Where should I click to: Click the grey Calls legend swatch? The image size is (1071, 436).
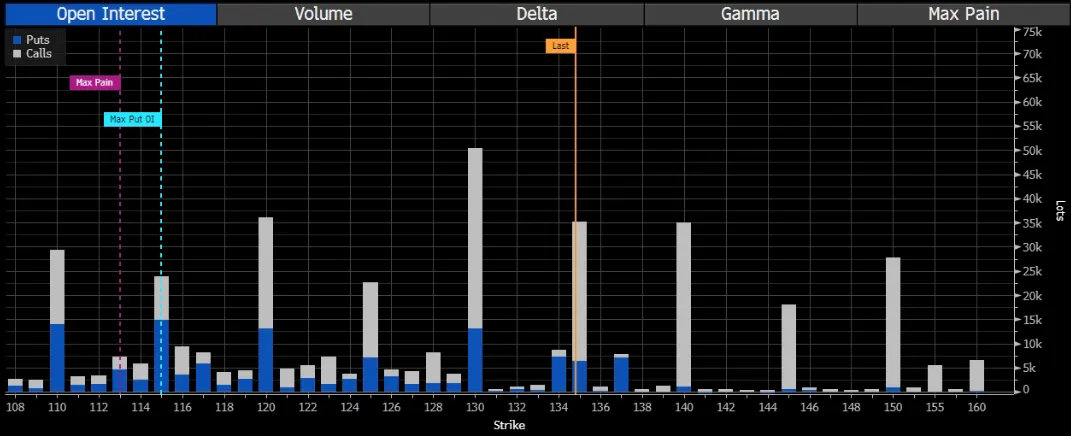[x=17, y=53]
